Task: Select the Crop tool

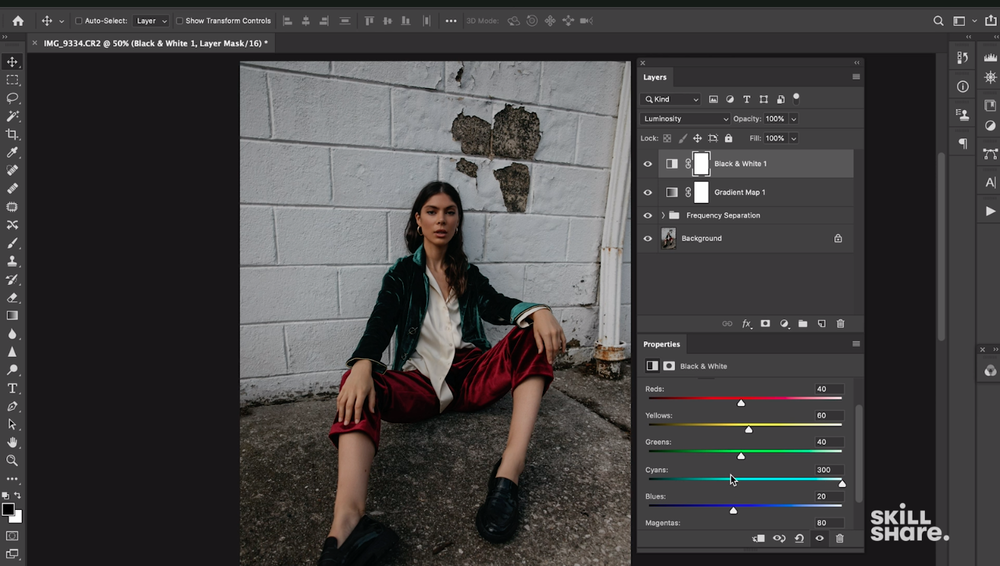Action: tap(12, 134)
